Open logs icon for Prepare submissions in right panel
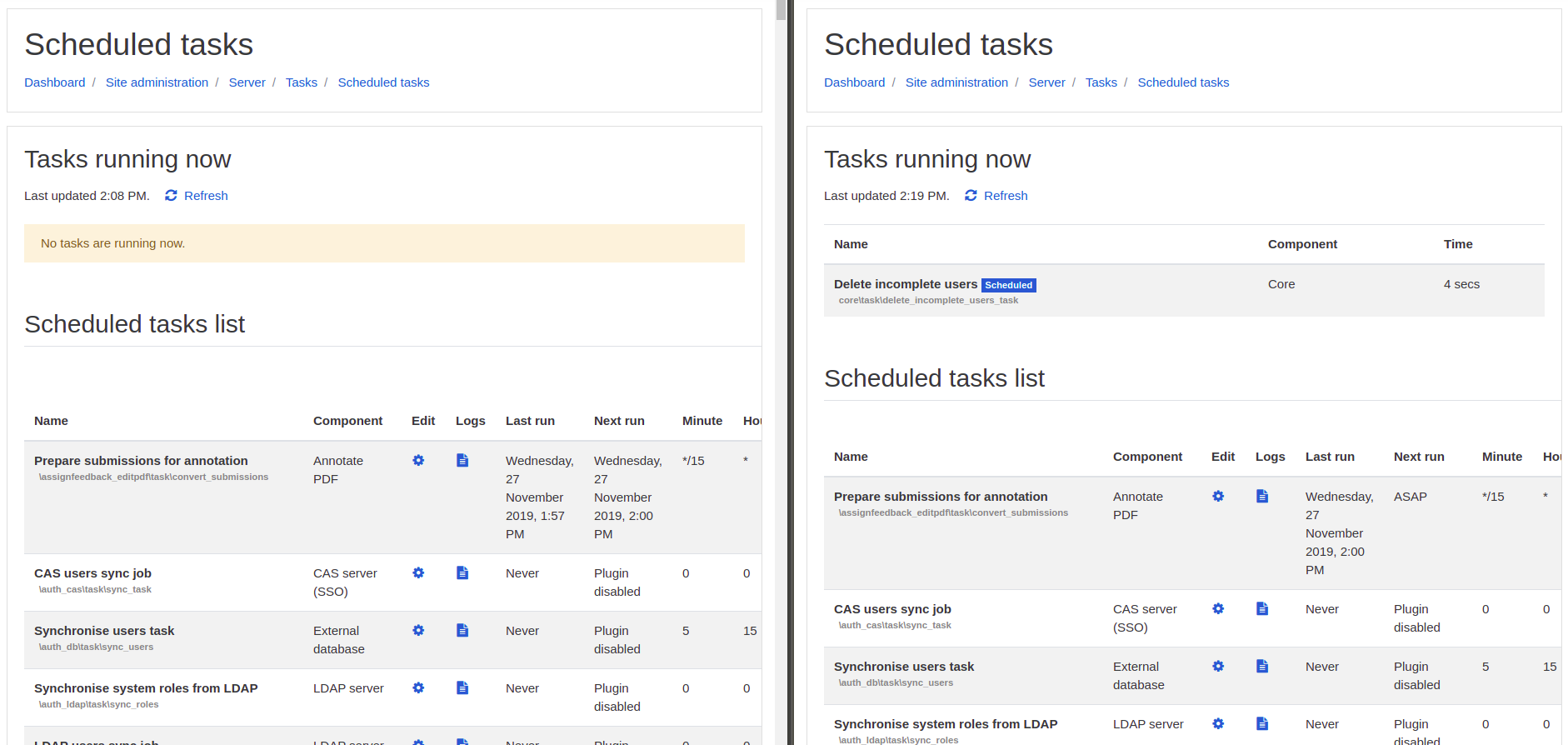 point(1262,496)
